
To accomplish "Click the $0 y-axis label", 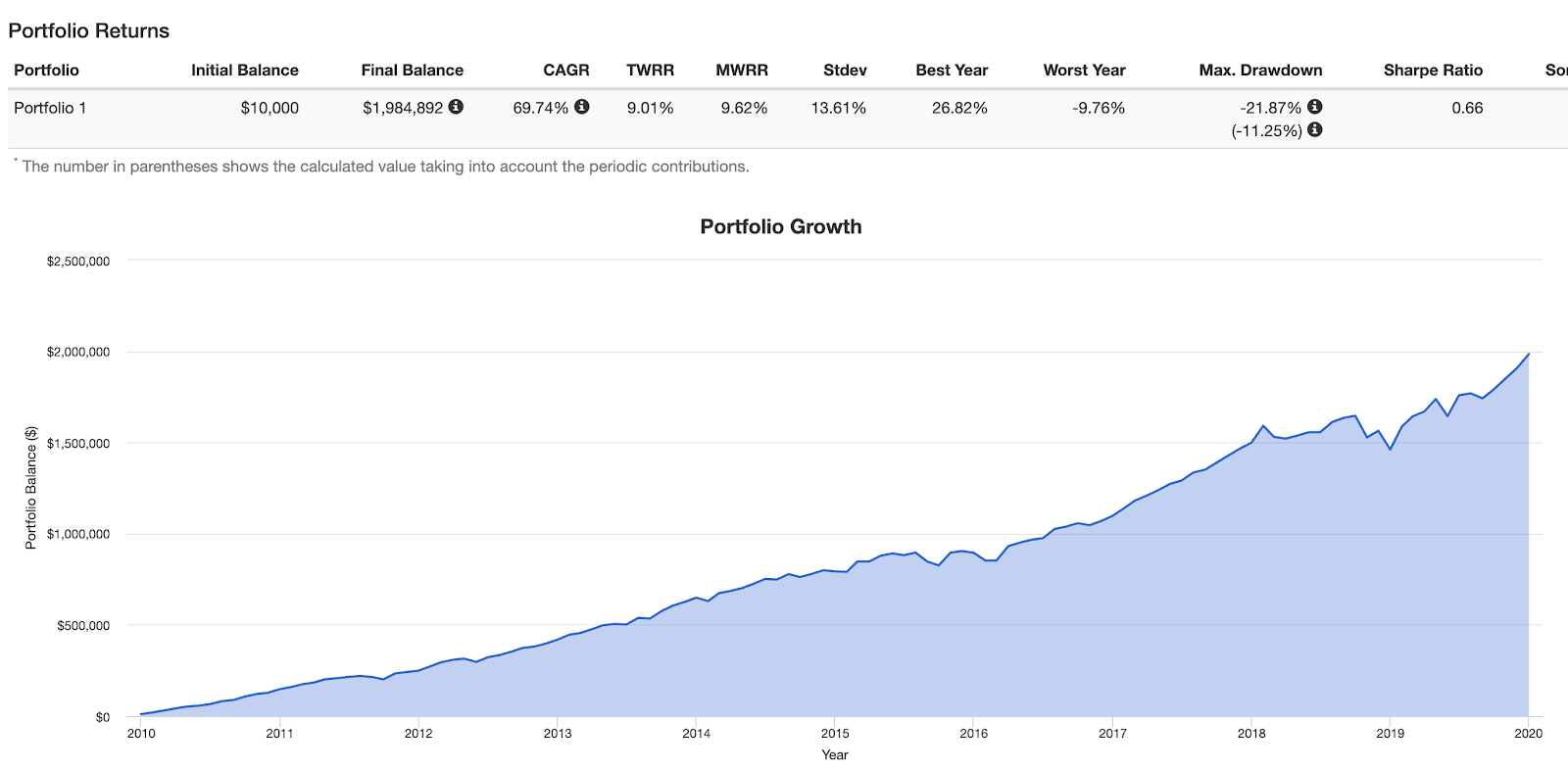I will [x=103, y=717].
